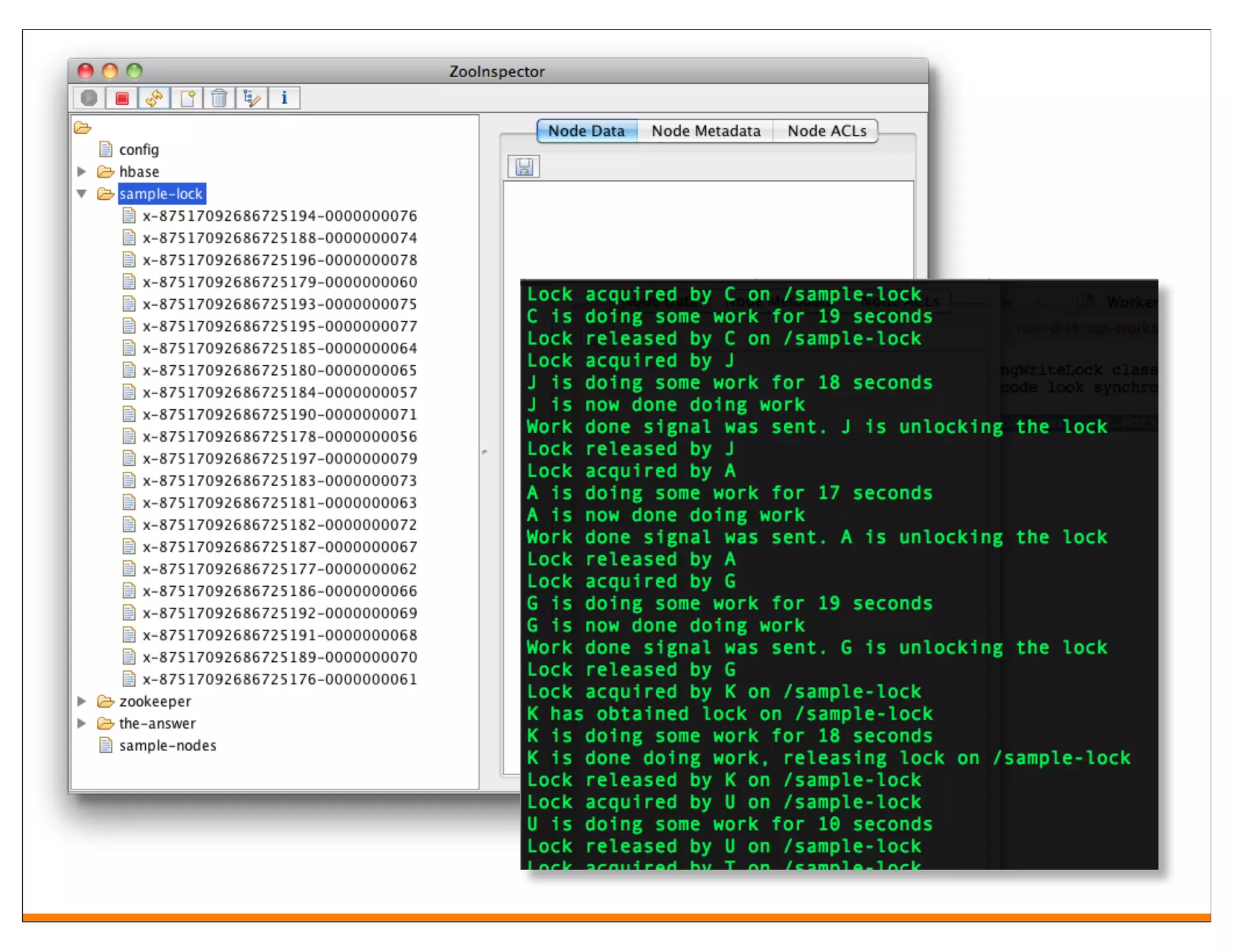Click the Delete Node trash icon

(x=219, y=98)
